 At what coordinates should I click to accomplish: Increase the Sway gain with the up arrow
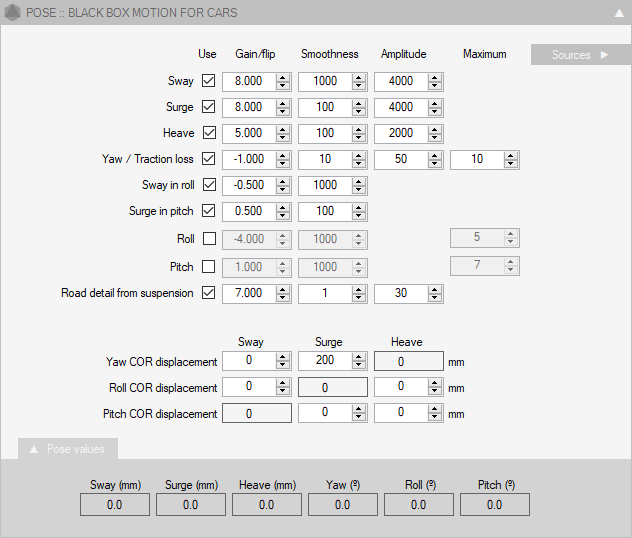pos(283,77)
